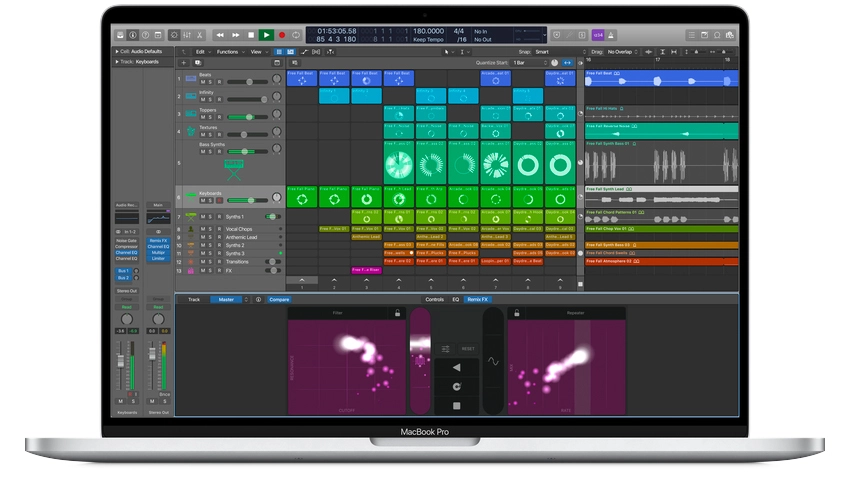Open the Loop Browser icon
850x478 pixels.
pyautogui.click(x=717, y=35)
